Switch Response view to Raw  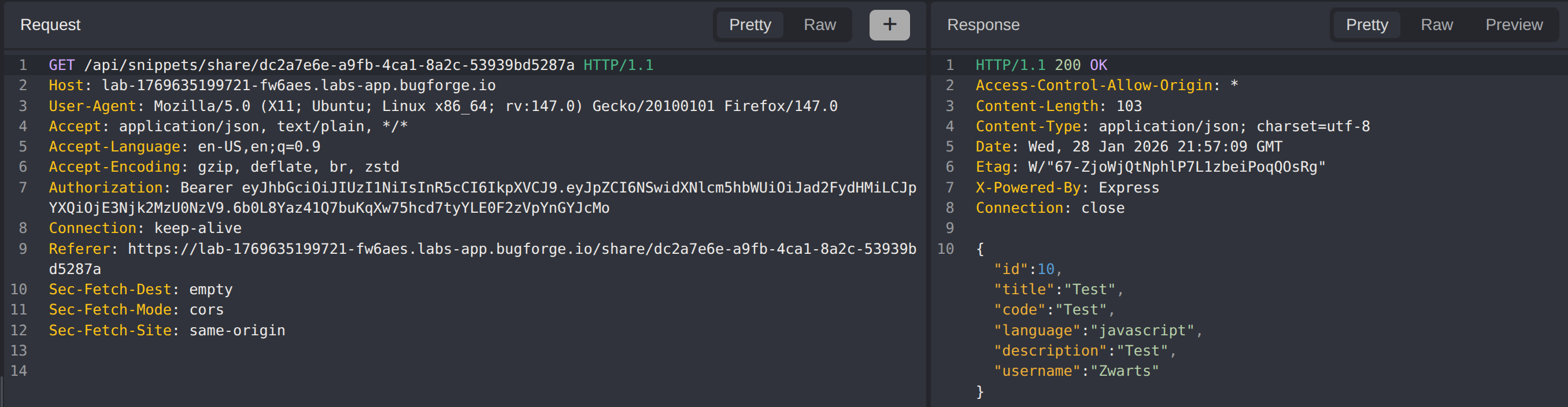coord(1436,25)
